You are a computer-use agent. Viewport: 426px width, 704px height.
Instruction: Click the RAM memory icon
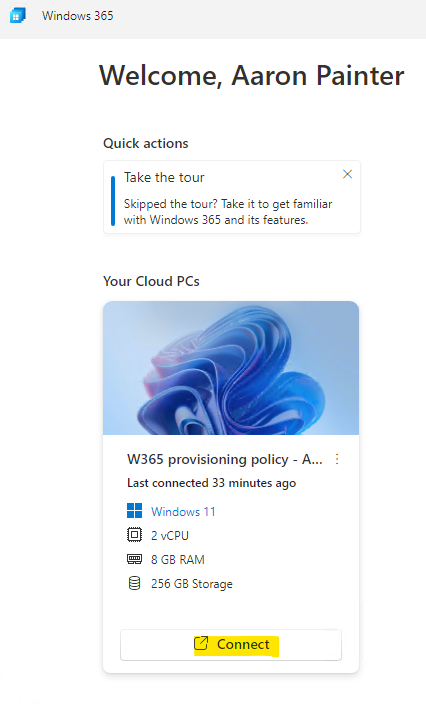[x=135, y=559]
